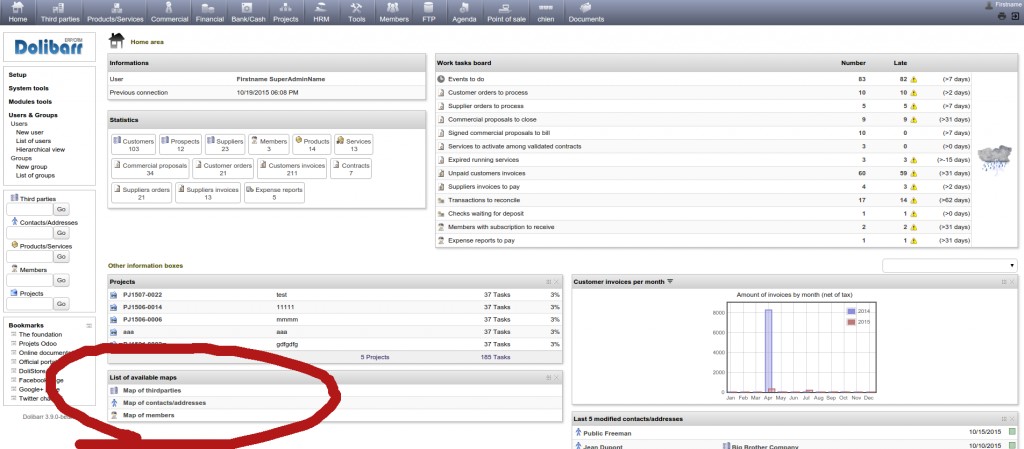Open the Third parties top menu
The height and width of the screenshot is (449, 1024).
pyautogui.click(x=59, y=13)
